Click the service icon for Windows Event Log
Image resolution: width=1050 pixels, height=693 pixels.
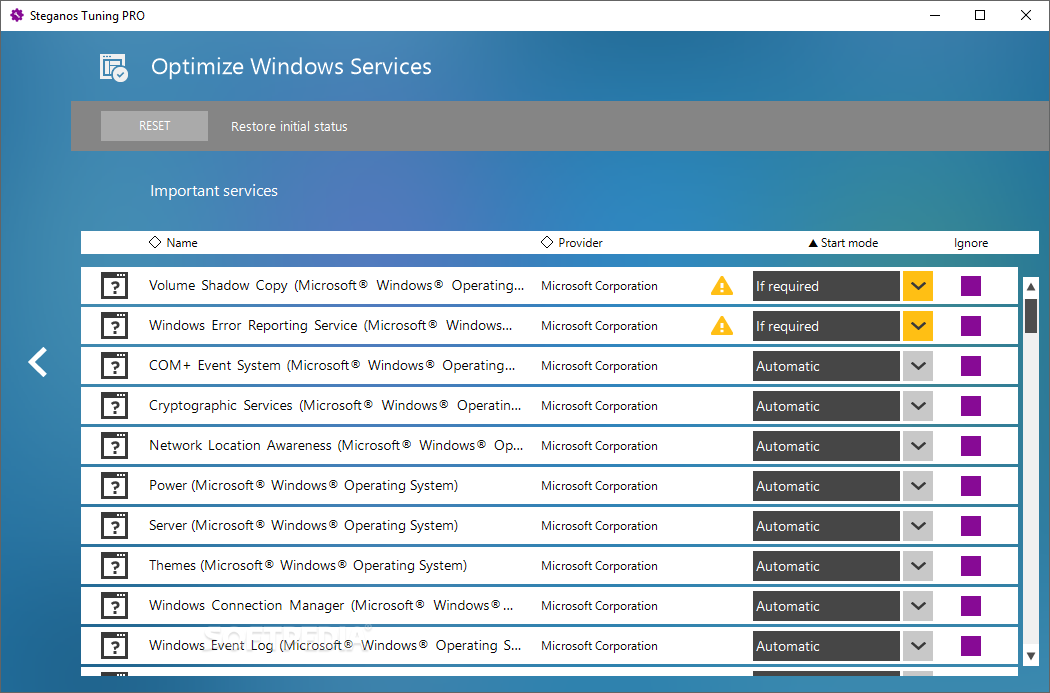115,646
